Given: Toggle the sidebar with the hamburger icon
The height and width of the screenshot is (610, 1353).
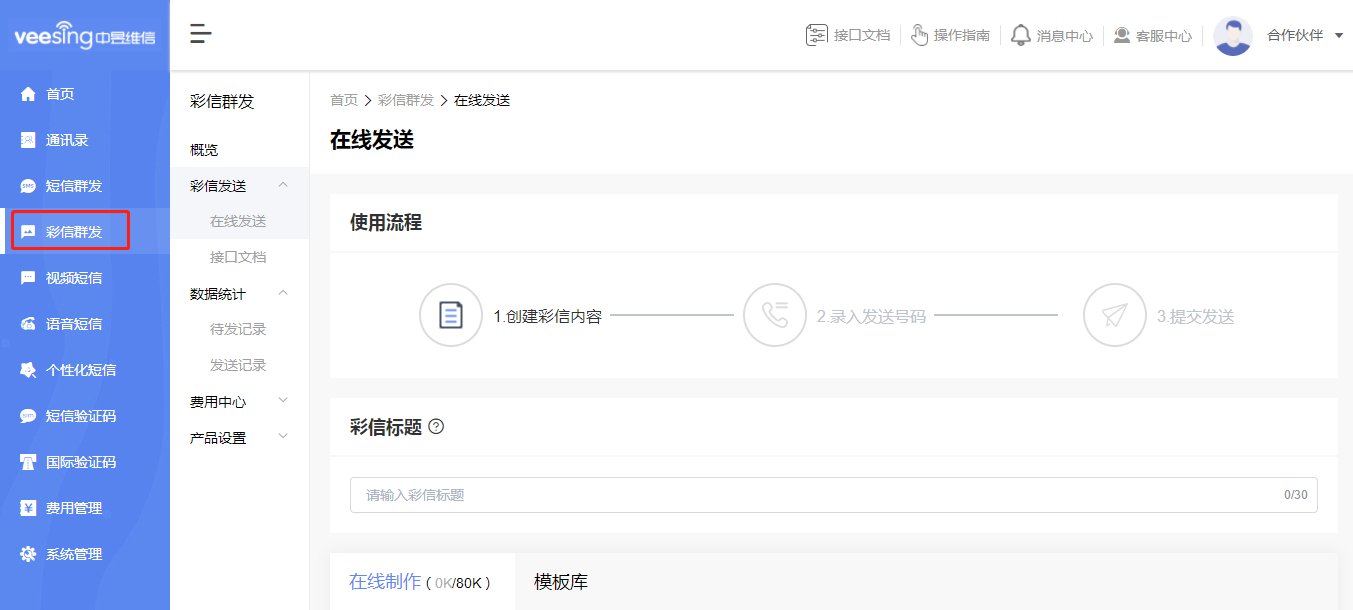Looking at the screenshot, I should (200, 33).
